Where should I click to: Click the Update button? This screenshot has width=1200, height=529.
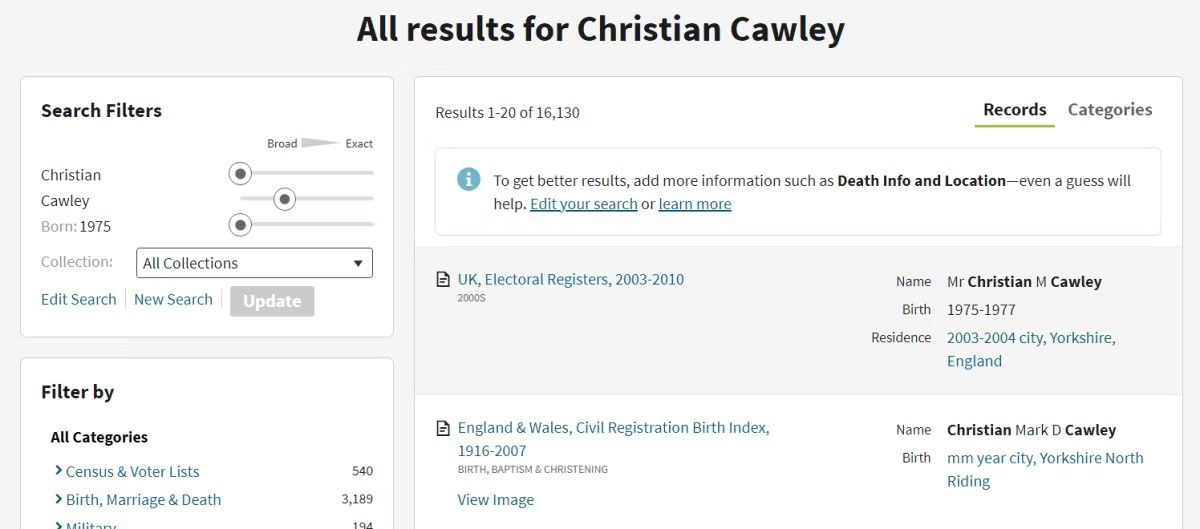click(x=272, y=301)
